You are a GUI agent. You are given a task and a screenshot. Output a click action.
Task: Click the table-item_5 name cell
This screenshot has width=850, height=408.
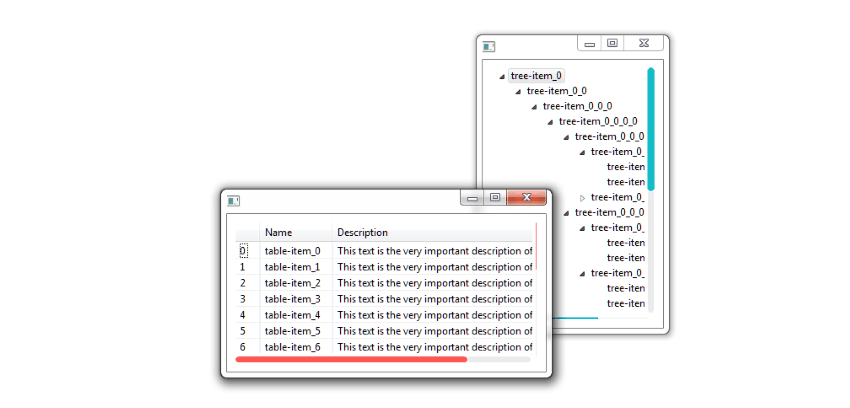click(x=296, y=331)
